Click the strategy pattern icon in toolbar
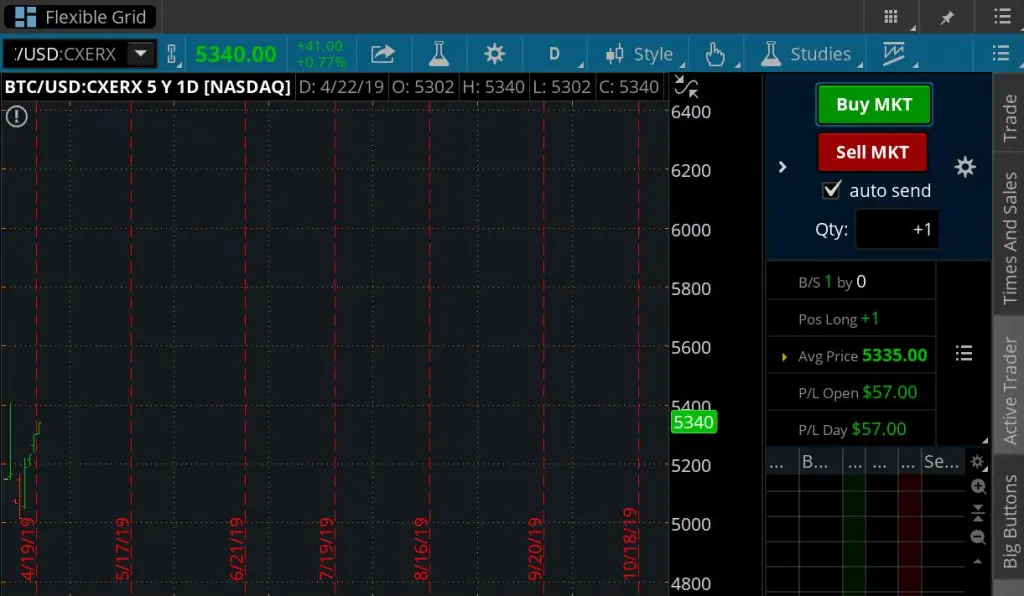1024x596 pixels. (895, 53)
